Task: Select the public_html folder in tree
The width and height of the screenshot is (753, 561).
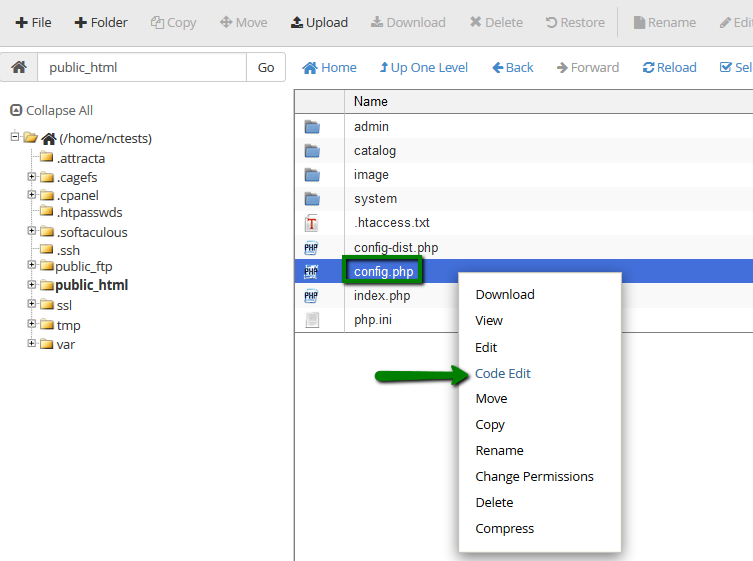Action: (91, 285)
